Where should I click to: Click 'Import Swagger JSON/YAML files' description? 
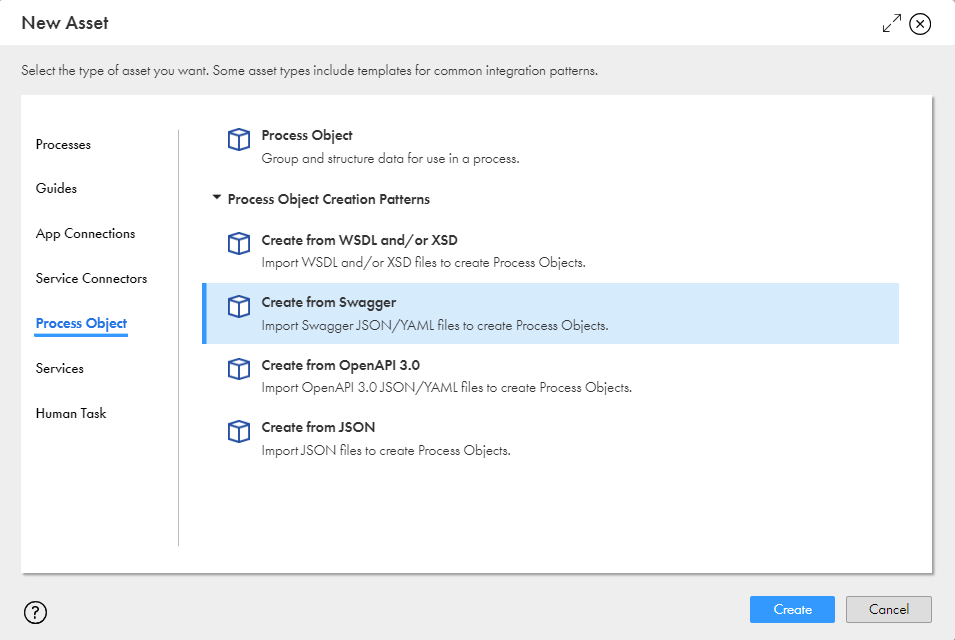pos(435,326)
